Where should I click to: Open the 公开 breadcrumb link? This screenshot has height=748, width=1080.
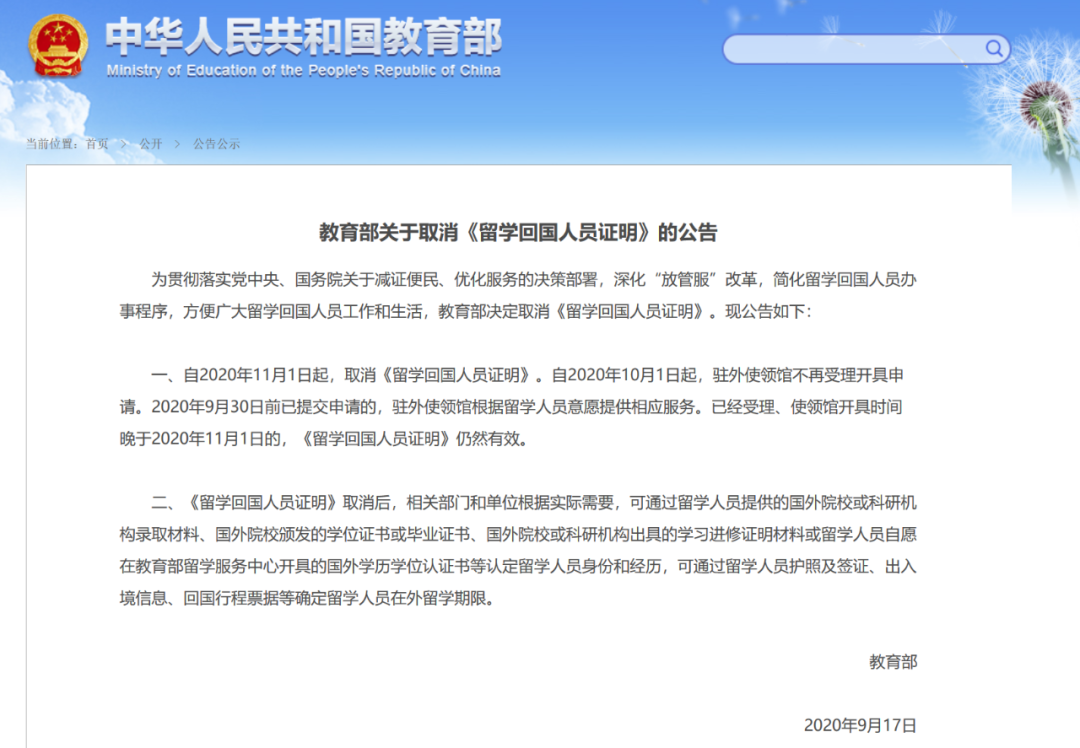[x=151, y=144]
